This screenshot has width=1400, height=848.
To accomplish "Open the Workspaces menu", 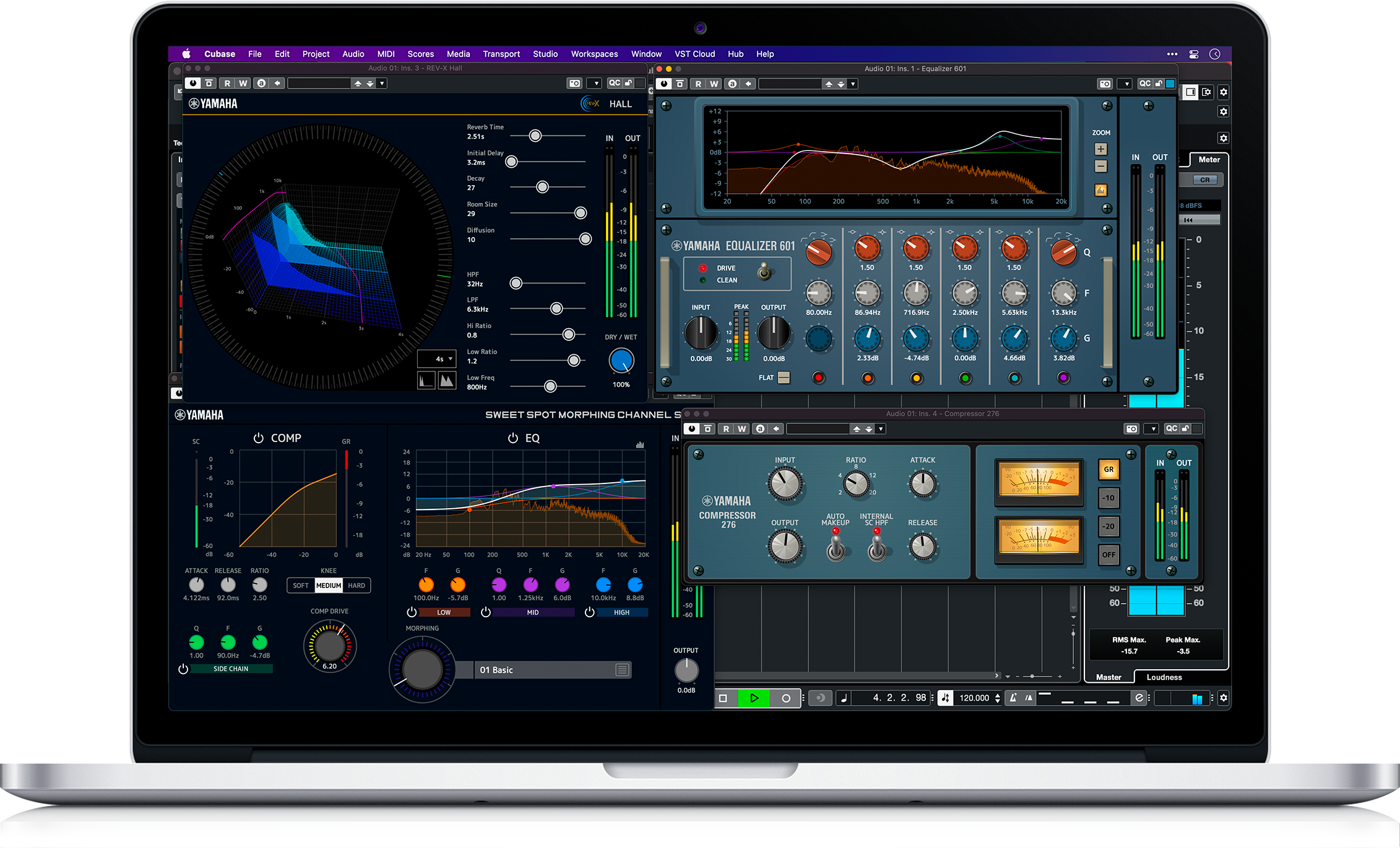I will [594, 54].
